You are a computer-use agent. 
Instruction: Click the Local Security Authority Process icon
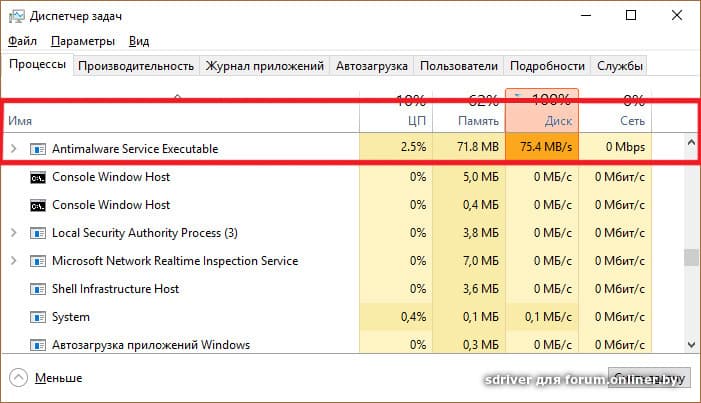tap(38, 233)
